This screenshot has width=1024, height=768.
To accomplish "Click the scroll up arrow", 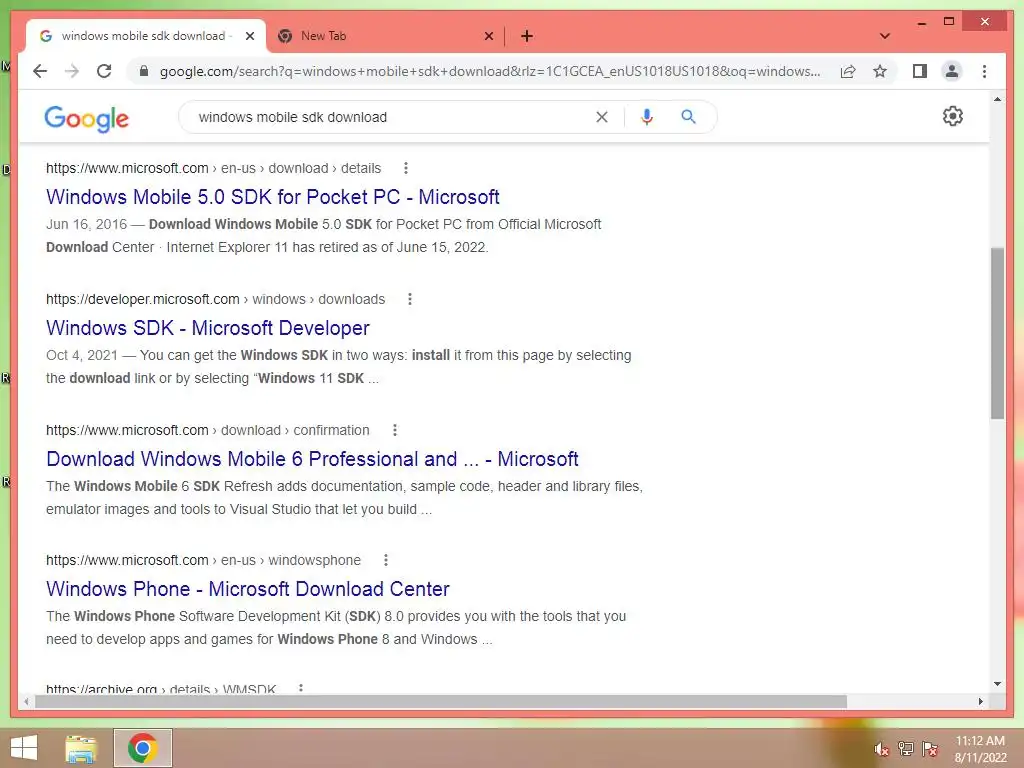I will (997, 99).
